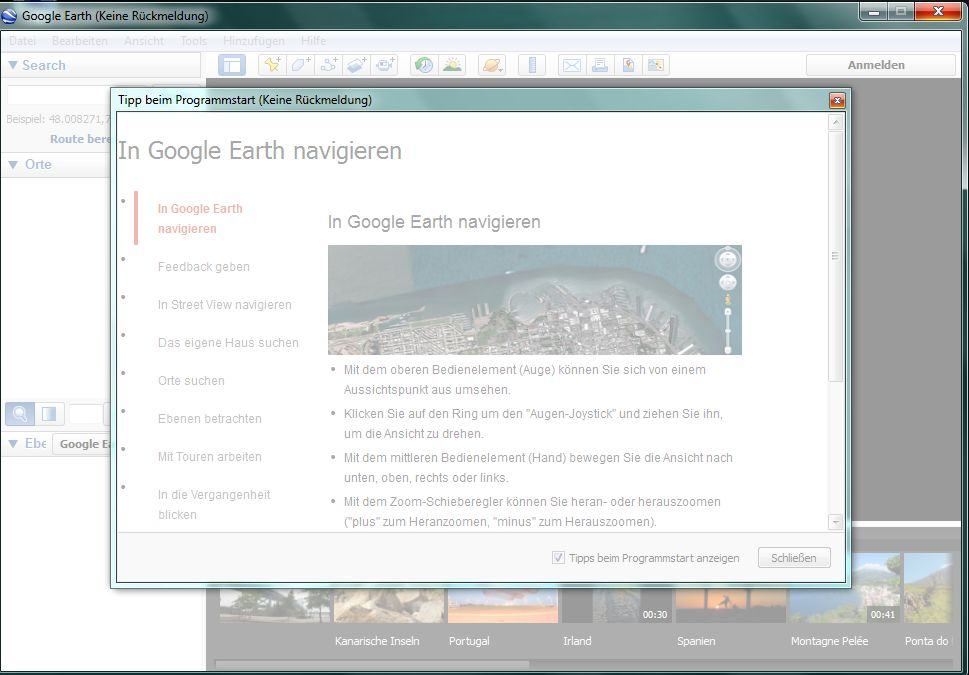Click the zoom slider in the preview image
This screenshot has height=675, width=969.
(728, 329)
